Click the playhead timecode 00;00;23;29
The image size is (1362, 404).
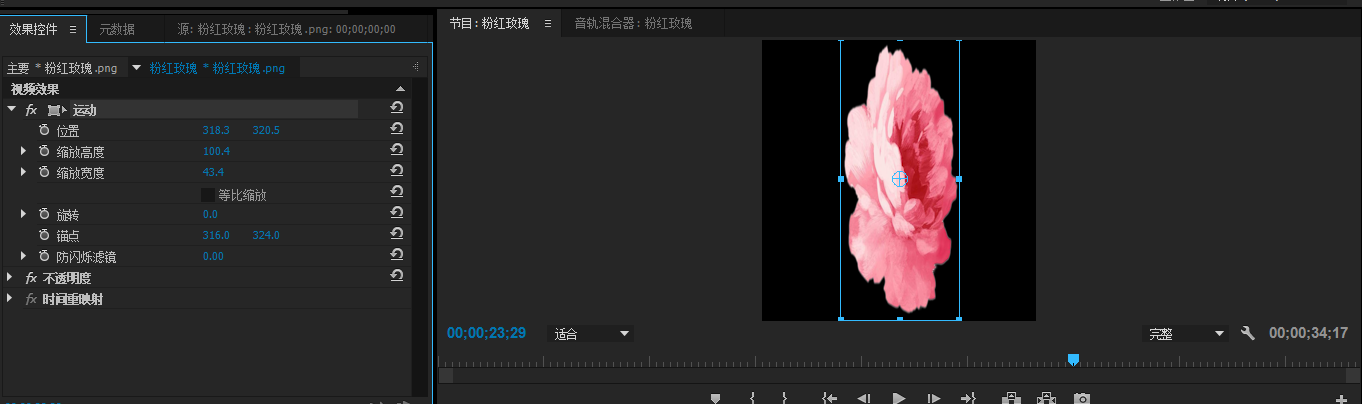[486, 333]
